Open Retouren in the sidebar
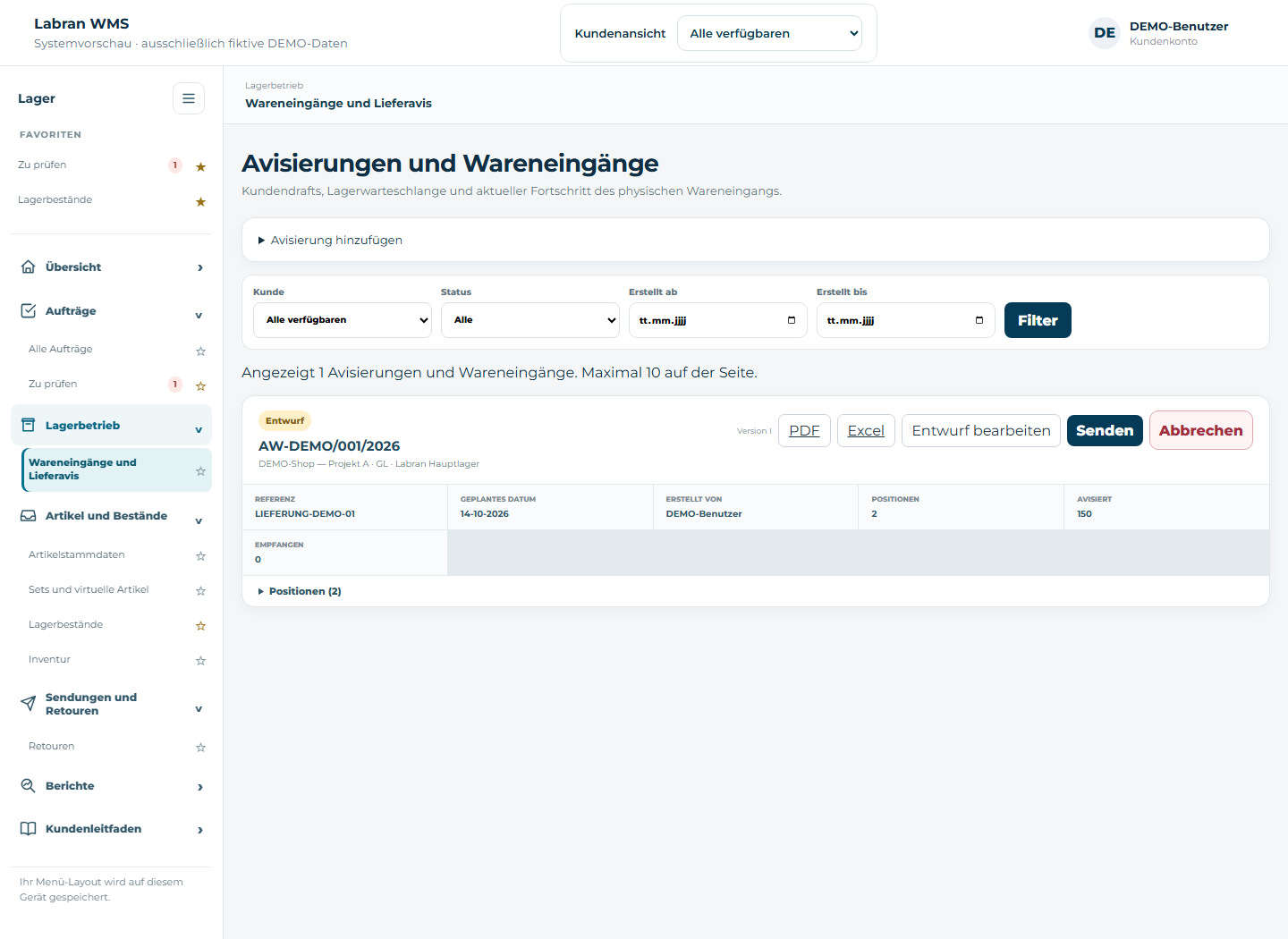The image size is (1288, 939). click(51, 746)
